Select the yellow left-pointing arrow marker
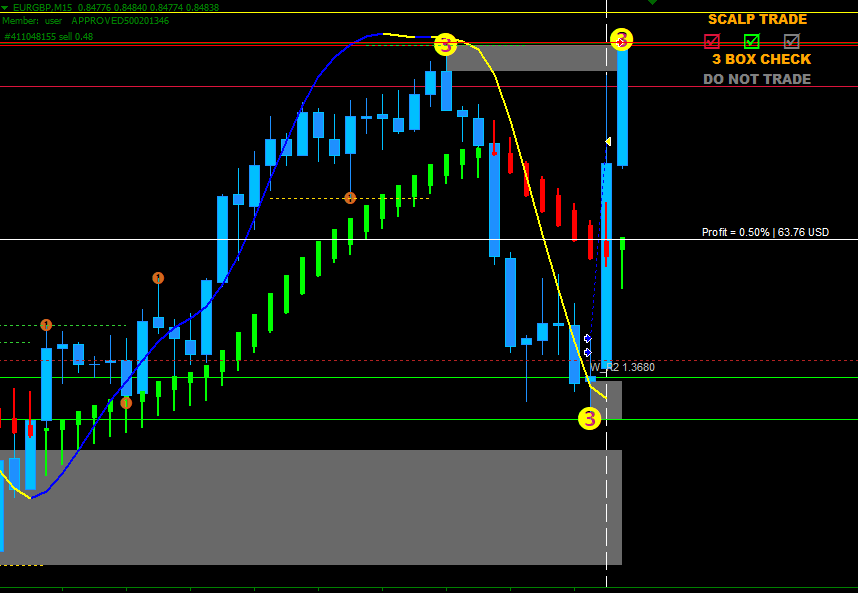The image size is (858, 593). pyautogui.click(x=608, y=142)
